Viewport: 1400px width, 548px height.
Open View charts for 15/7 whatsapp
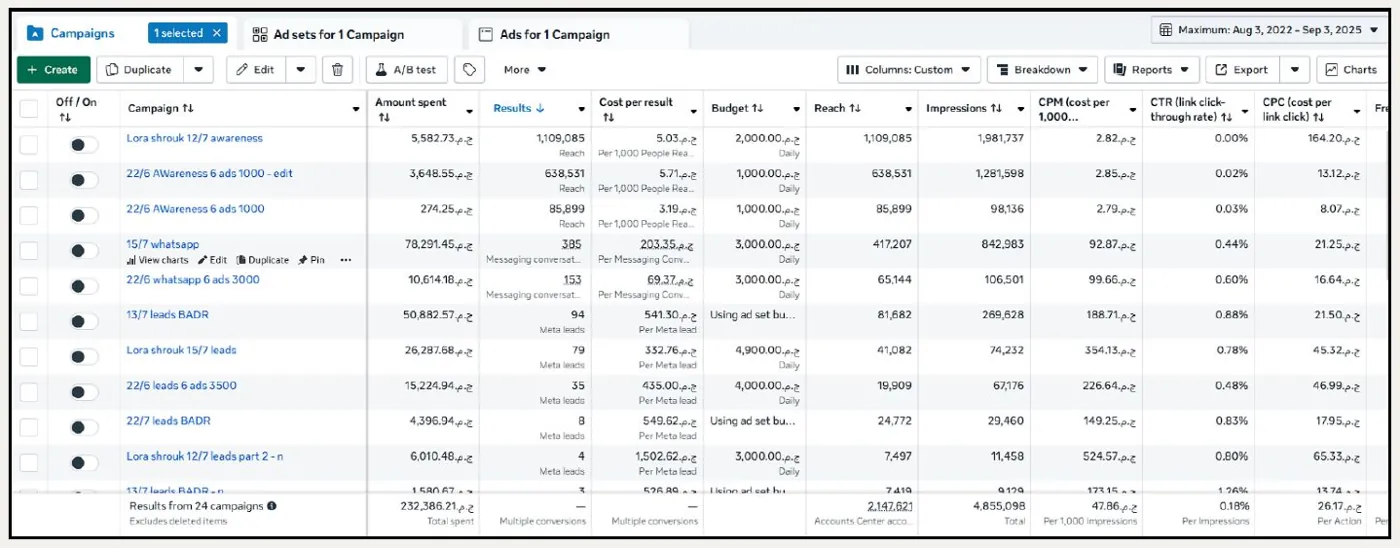157,260
